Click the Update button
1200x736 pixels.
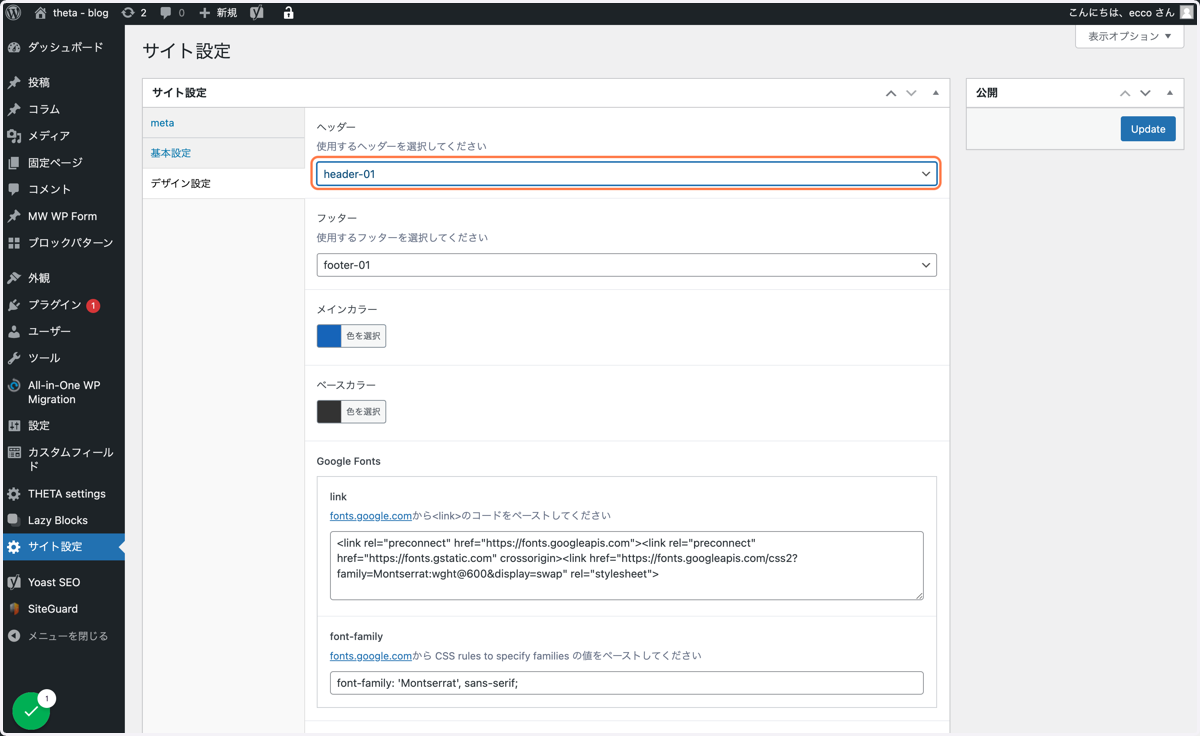tap(1148, 129)
